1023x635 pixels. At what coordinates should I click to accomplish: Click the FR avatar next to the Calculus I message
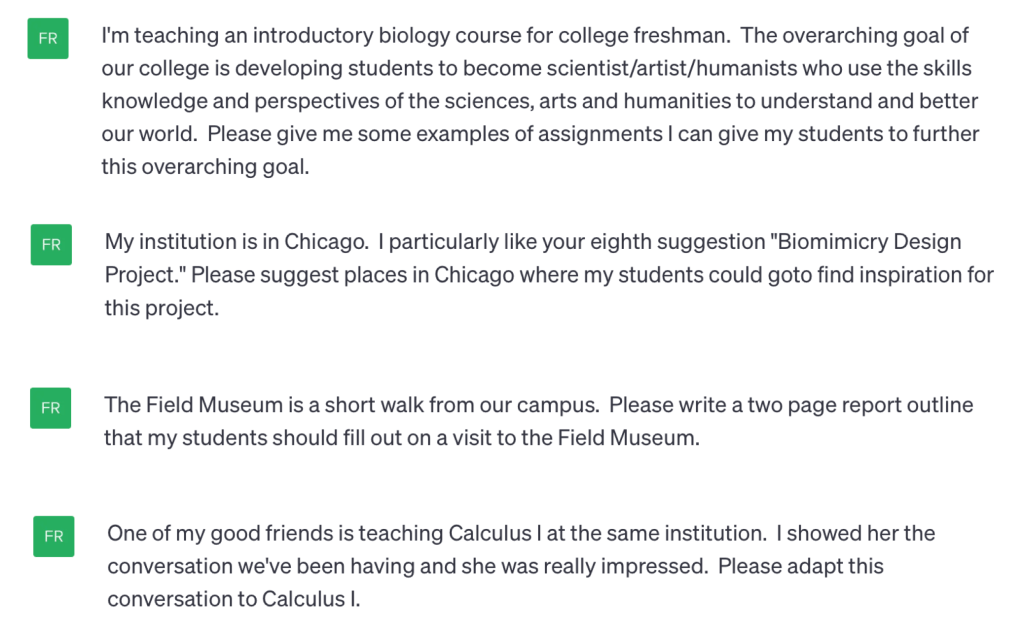click(53, 536)
